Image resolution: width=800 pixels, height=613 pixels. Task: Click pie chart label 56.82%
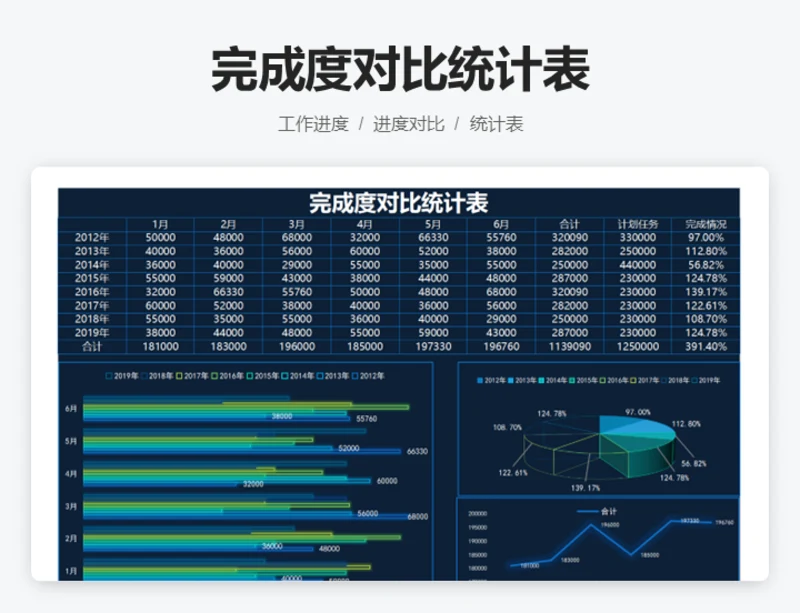[x=694, y=463]
